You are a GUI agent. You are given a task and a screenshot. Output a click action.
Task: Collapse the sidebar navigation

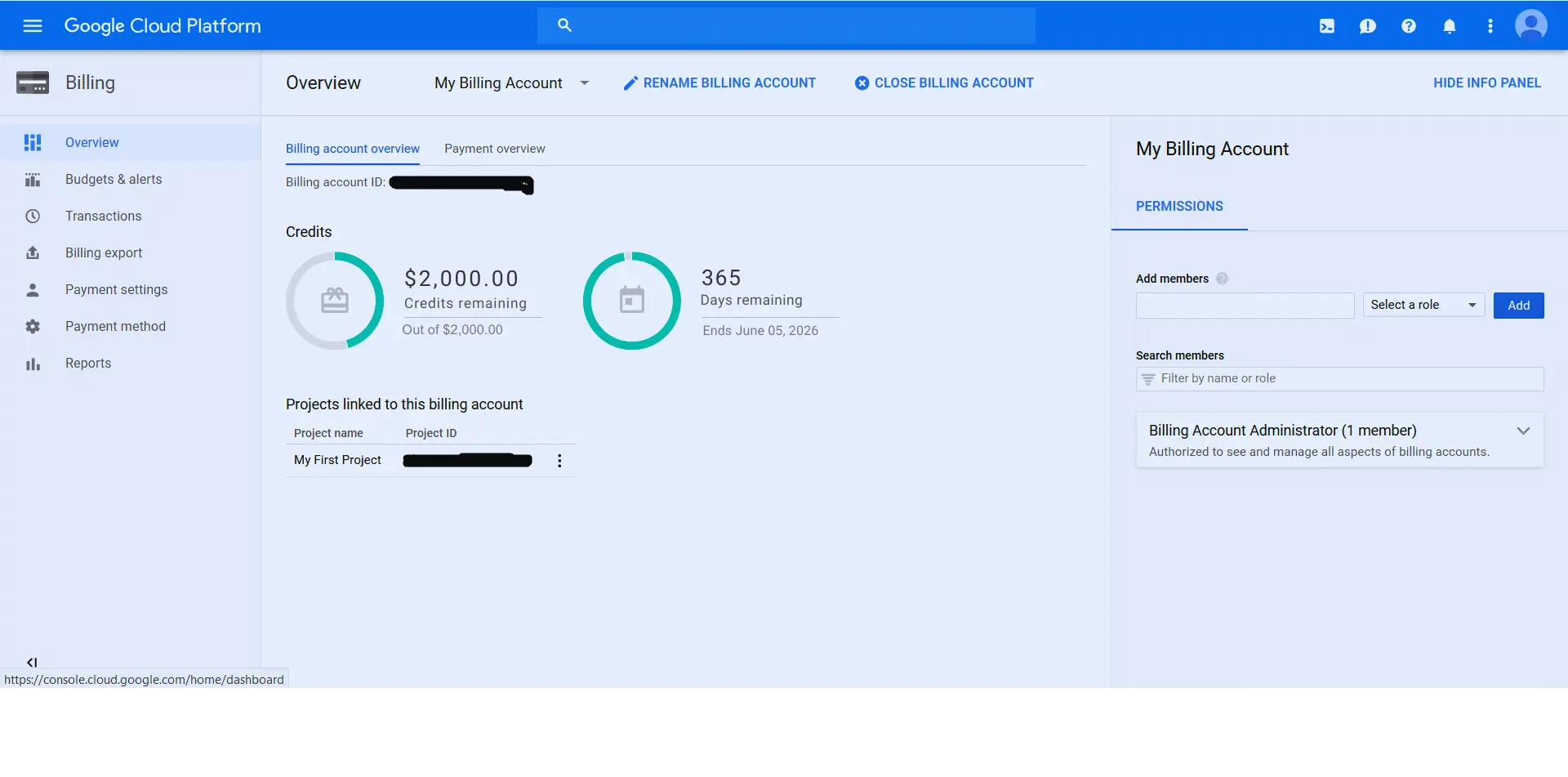pyautogui.click(x=32, y=662)
